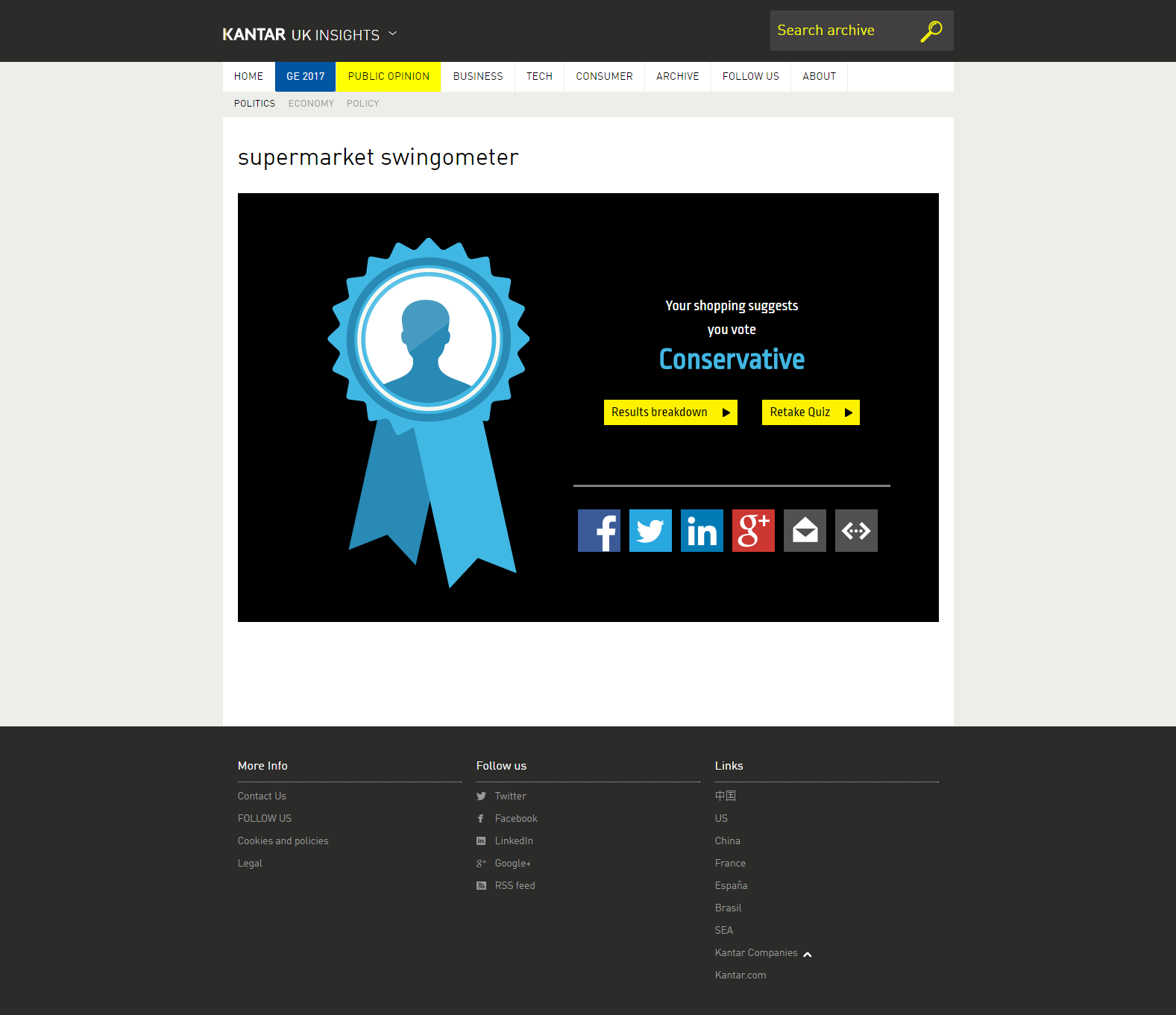Click the search magnifier icon
The height and width of the screenshot is (1015, 1176).
click(931, 31)
